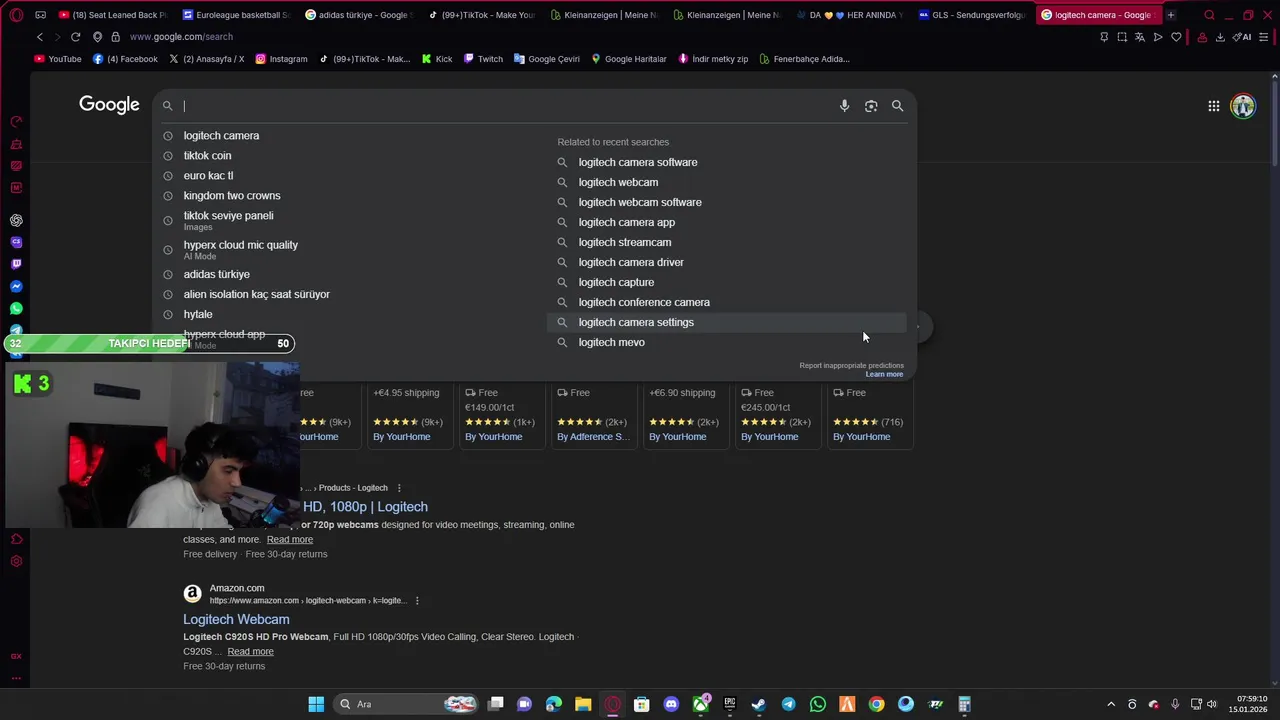
Task: Open the Google Haritalar bookmark
Action: pyautogui.click(x=628, y=59)
